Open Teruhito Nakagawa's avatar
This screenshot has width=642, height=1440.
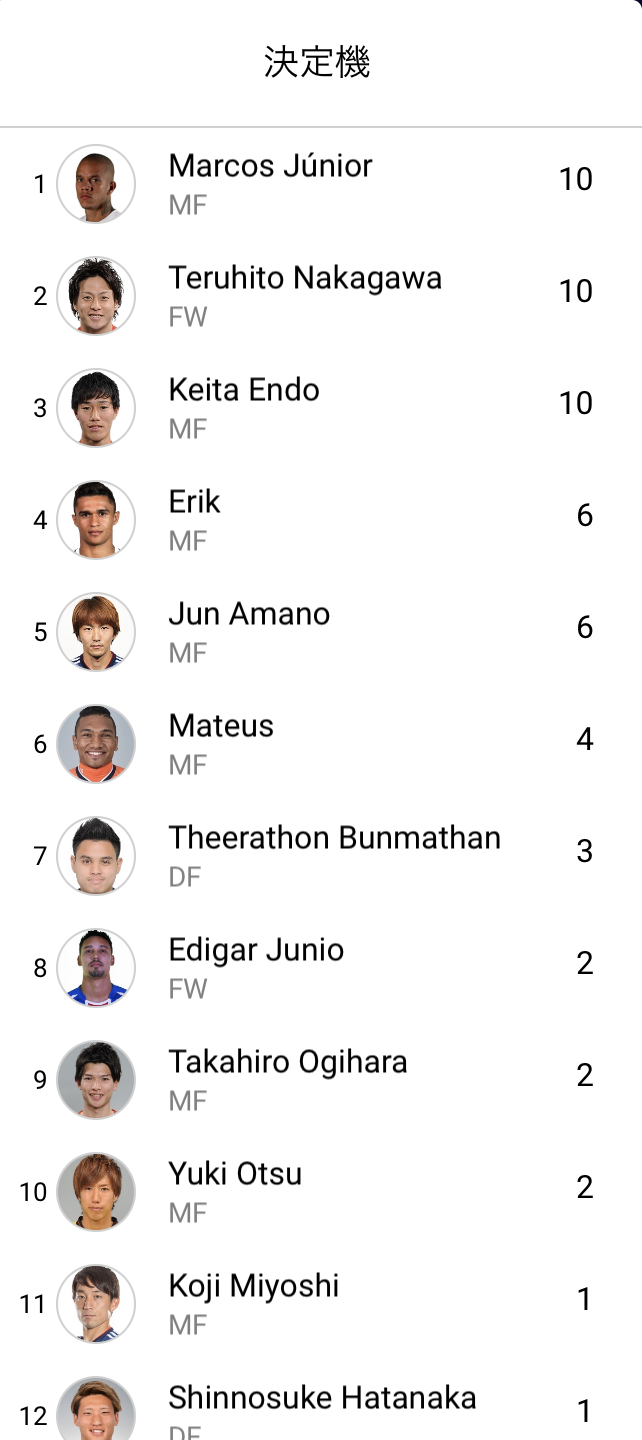click(96, 296)
